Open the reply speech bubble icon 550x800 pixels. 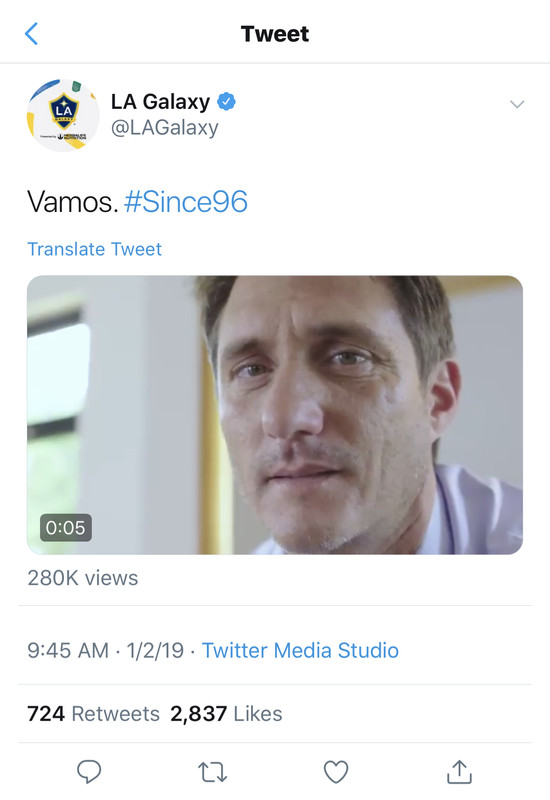pyautogui.click(x=89, y=771)
